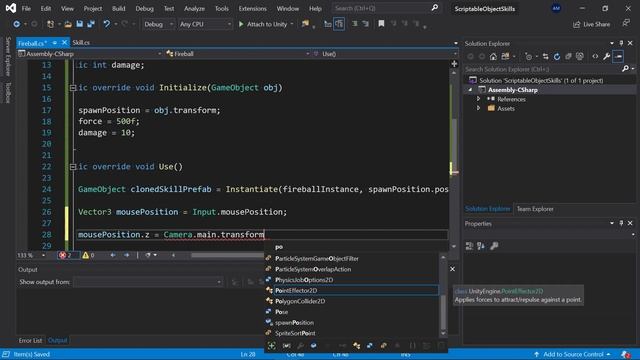Click the Solution Explorer search magnifier icon
The width and height of the screenshot is (640, 360).
pyautogui.click(x=625, y=69)
